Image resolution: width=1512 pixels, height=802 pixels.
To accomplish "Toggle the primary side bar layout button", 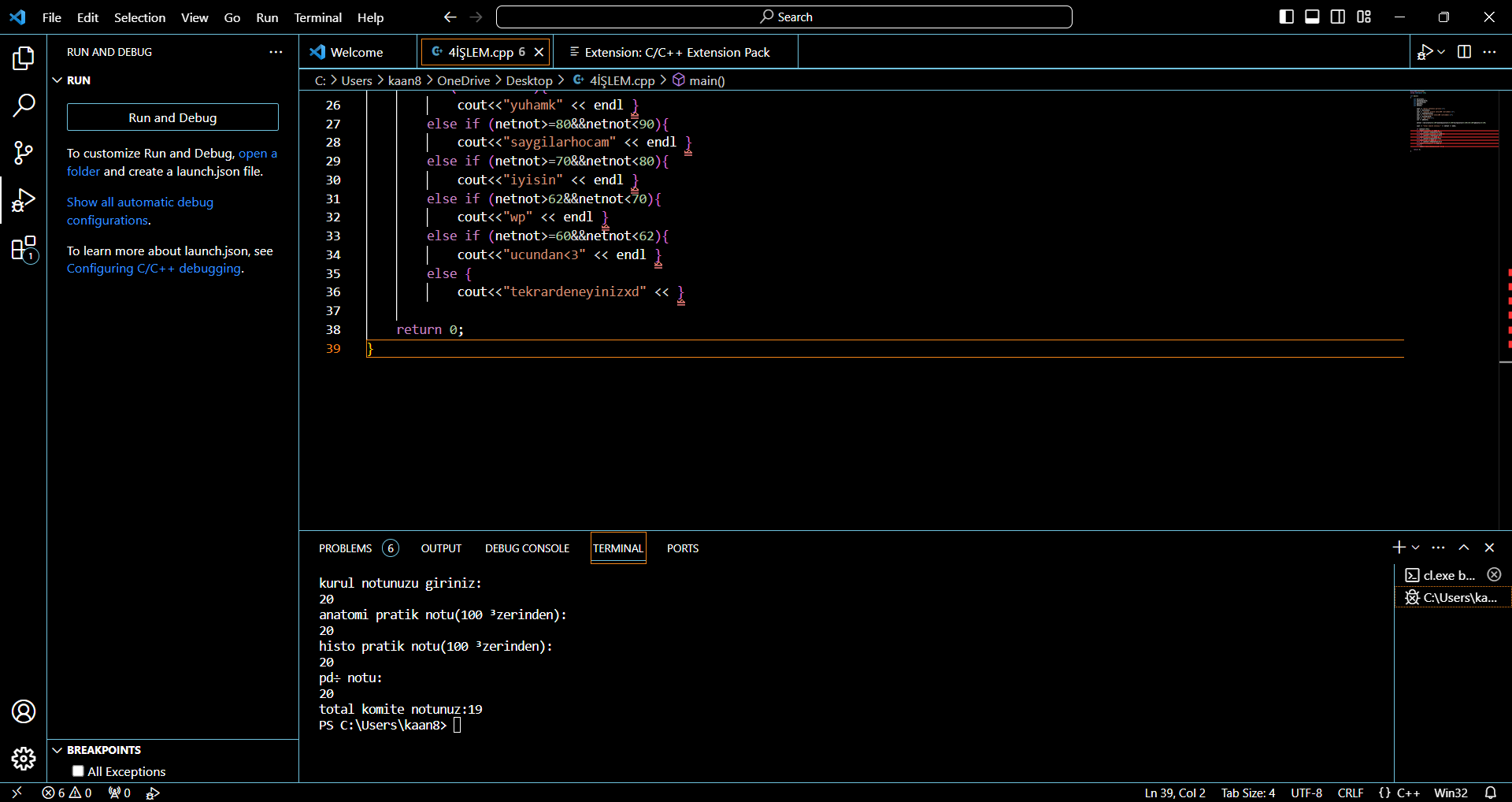I will pos(1287,17).
